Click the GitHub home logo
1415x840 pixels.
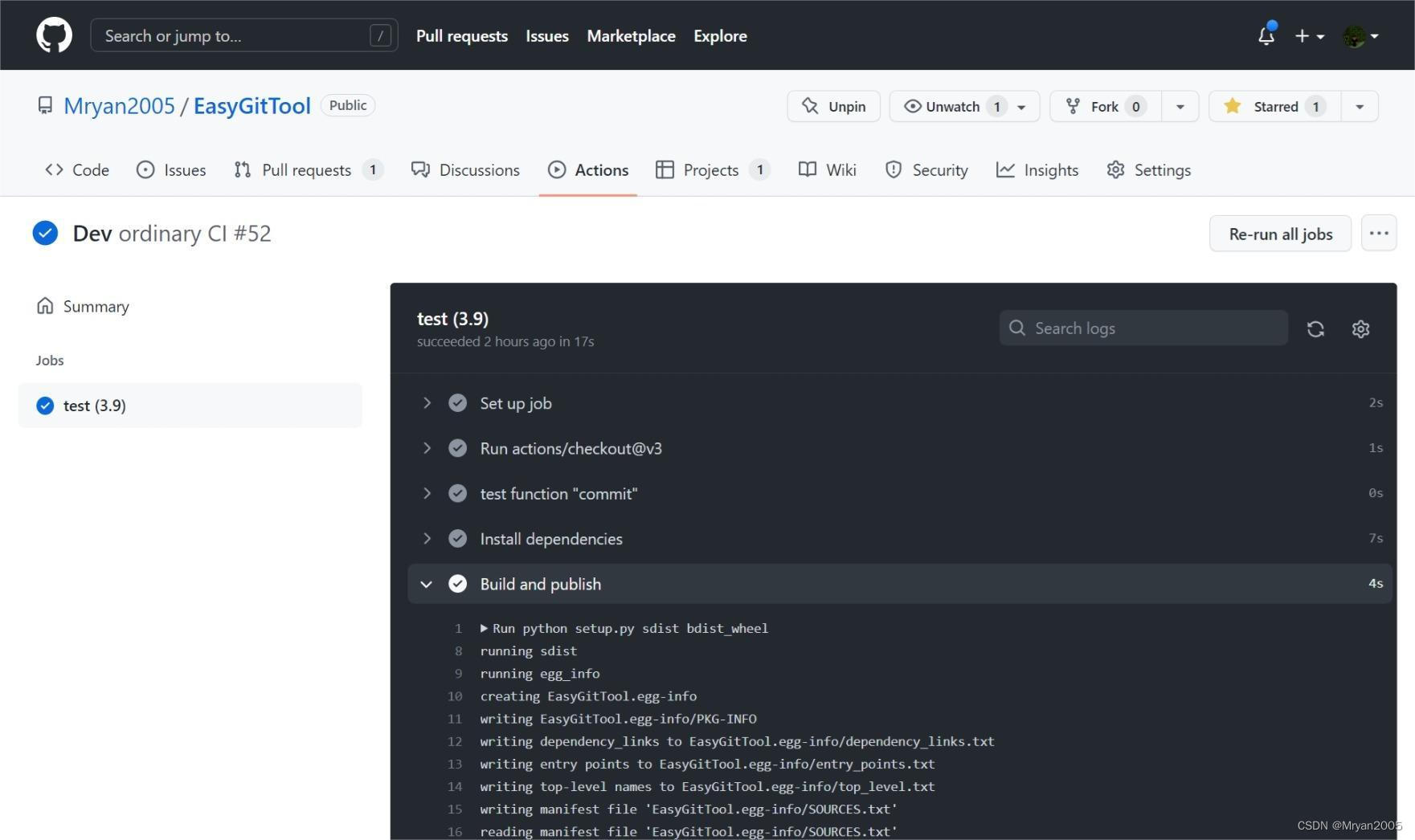pyautogui.click(x=53, y=35)
